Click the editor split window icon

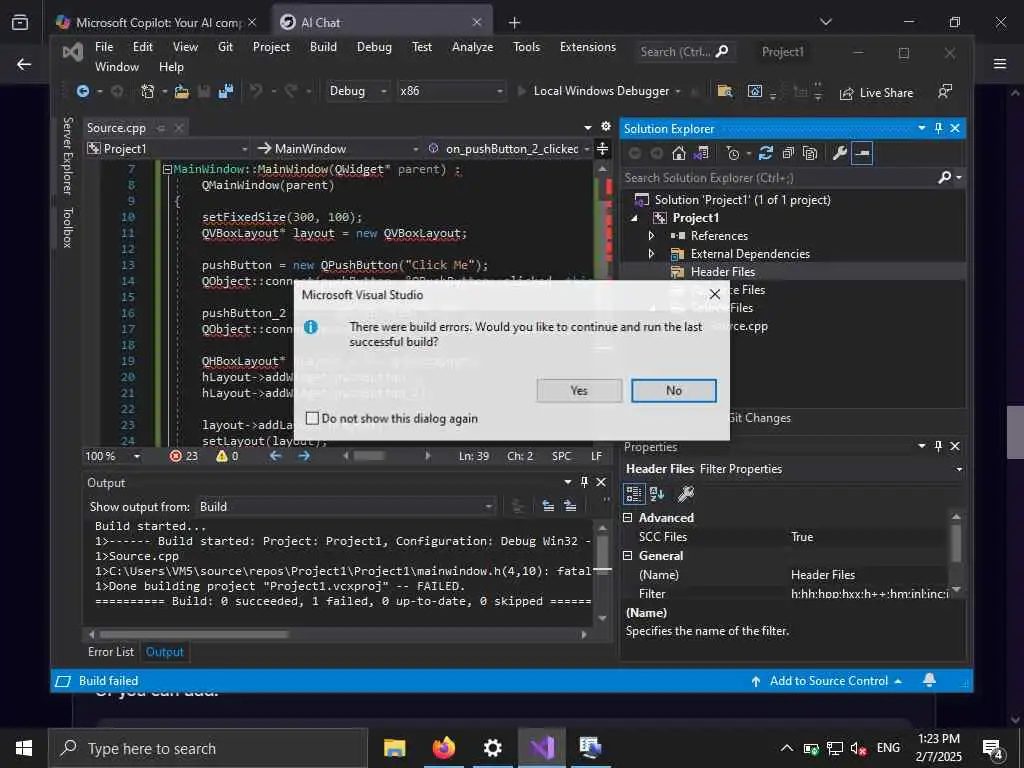(602, 149)
